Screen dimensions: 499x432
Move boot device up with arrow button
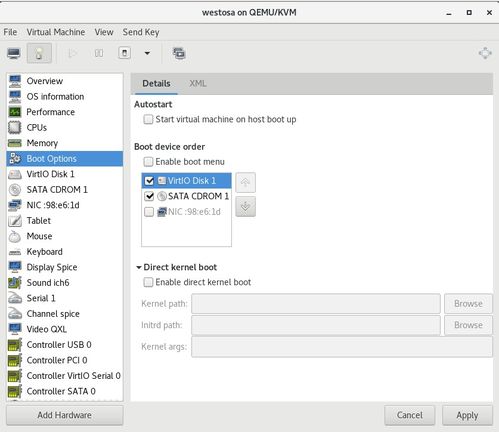coord(245,182)
